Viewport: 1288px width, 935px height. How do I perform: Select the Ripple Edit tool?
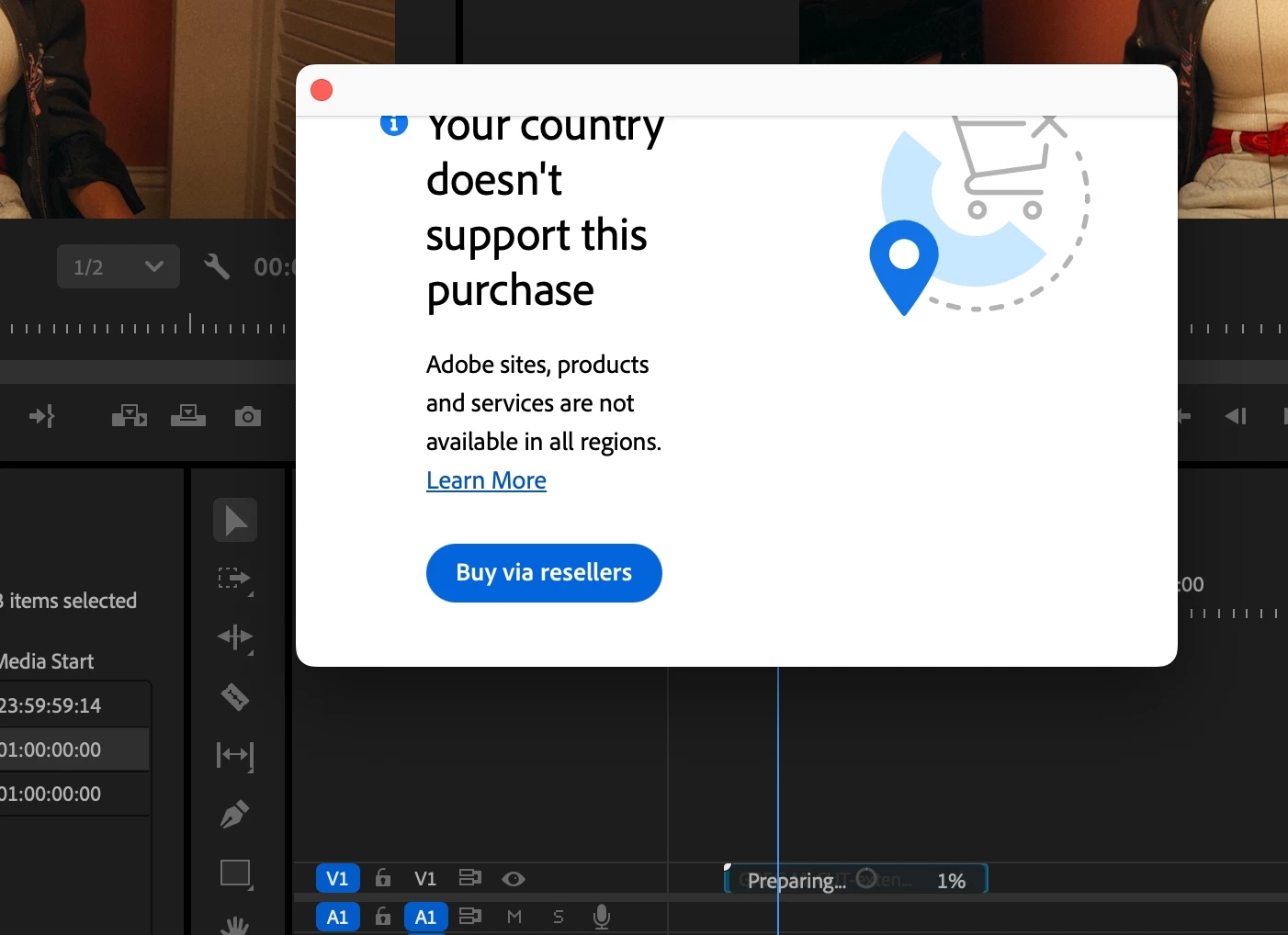235,637
